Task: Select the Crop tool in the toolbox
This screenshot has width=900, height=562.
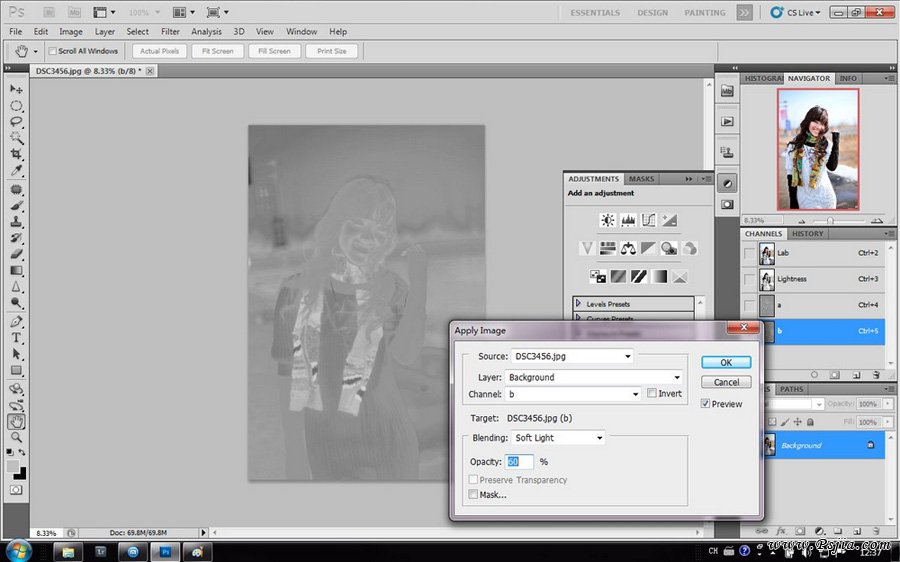Action: pyautogui.click(x=16, y=154)
